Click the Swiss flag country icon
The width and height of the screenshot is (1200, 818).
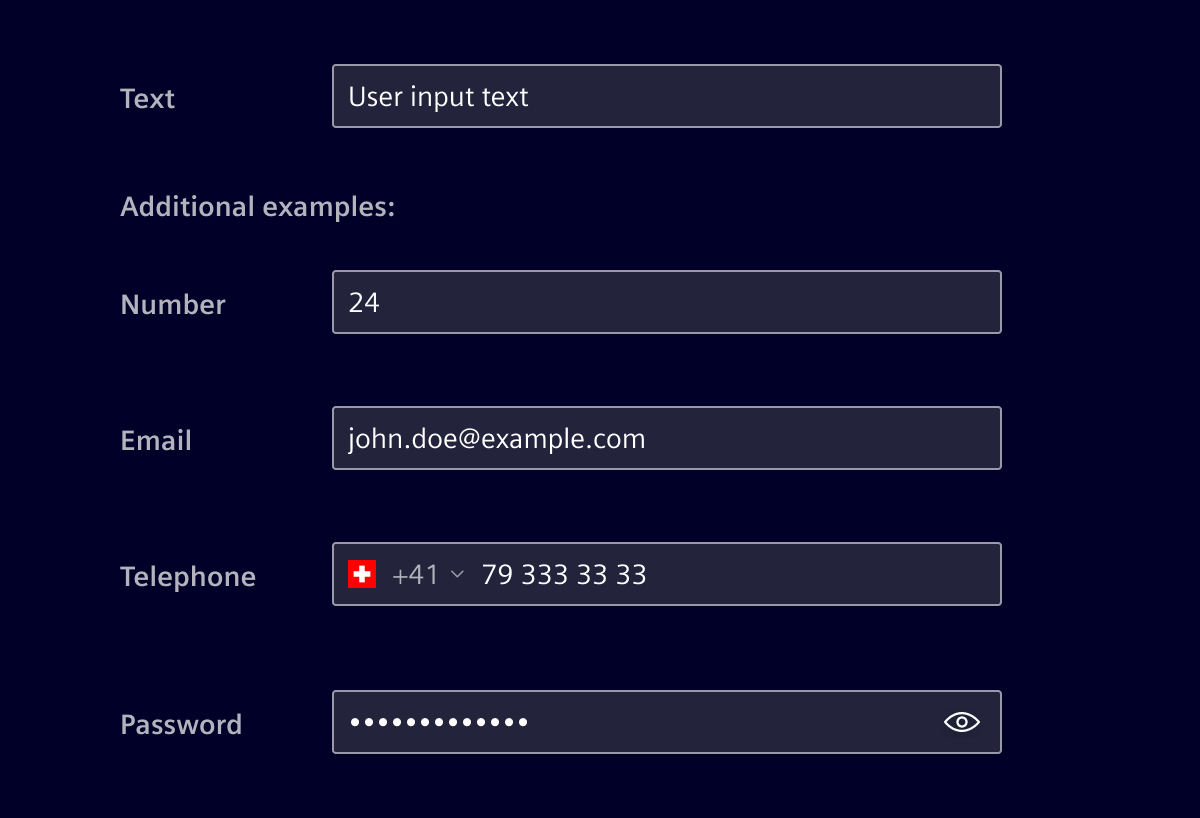(x=361, y=573)
